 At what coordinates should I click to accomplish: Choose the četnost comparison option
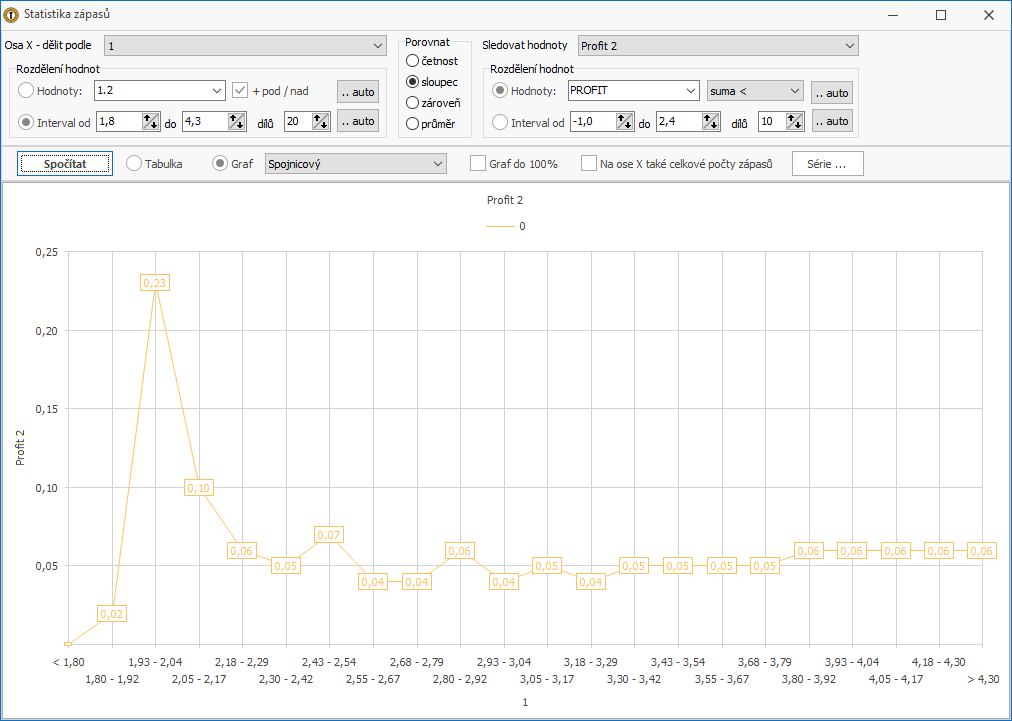click(x=412, y=61)
